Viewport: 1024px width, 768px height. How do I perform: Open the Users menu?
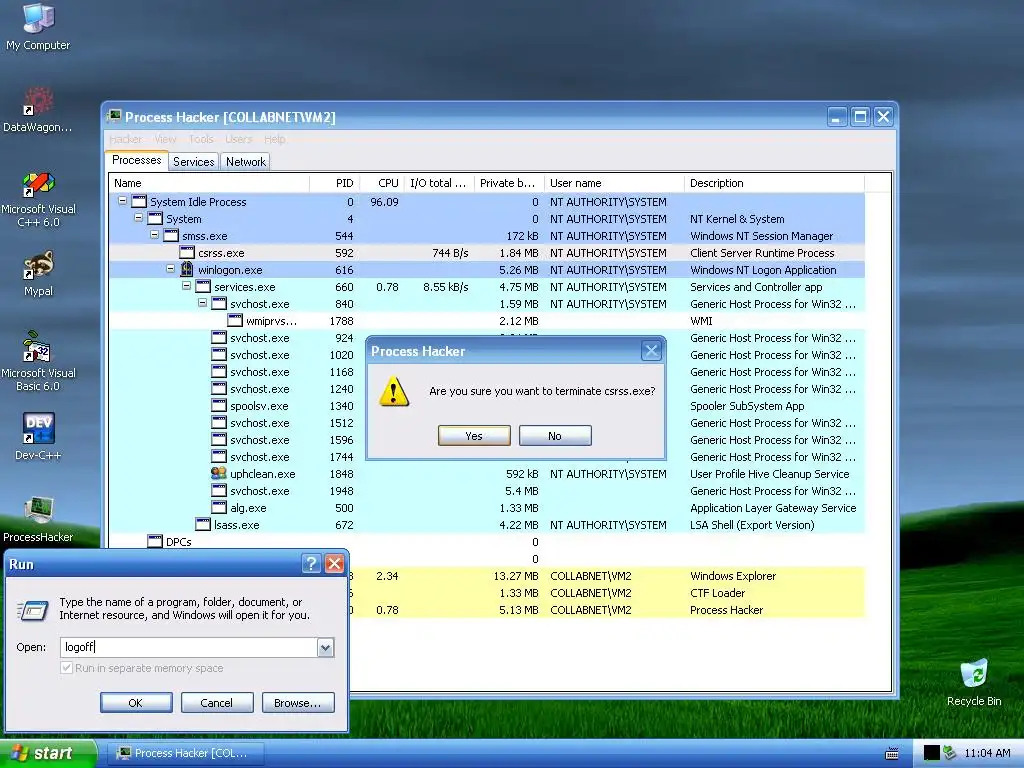tap(238, 139)
